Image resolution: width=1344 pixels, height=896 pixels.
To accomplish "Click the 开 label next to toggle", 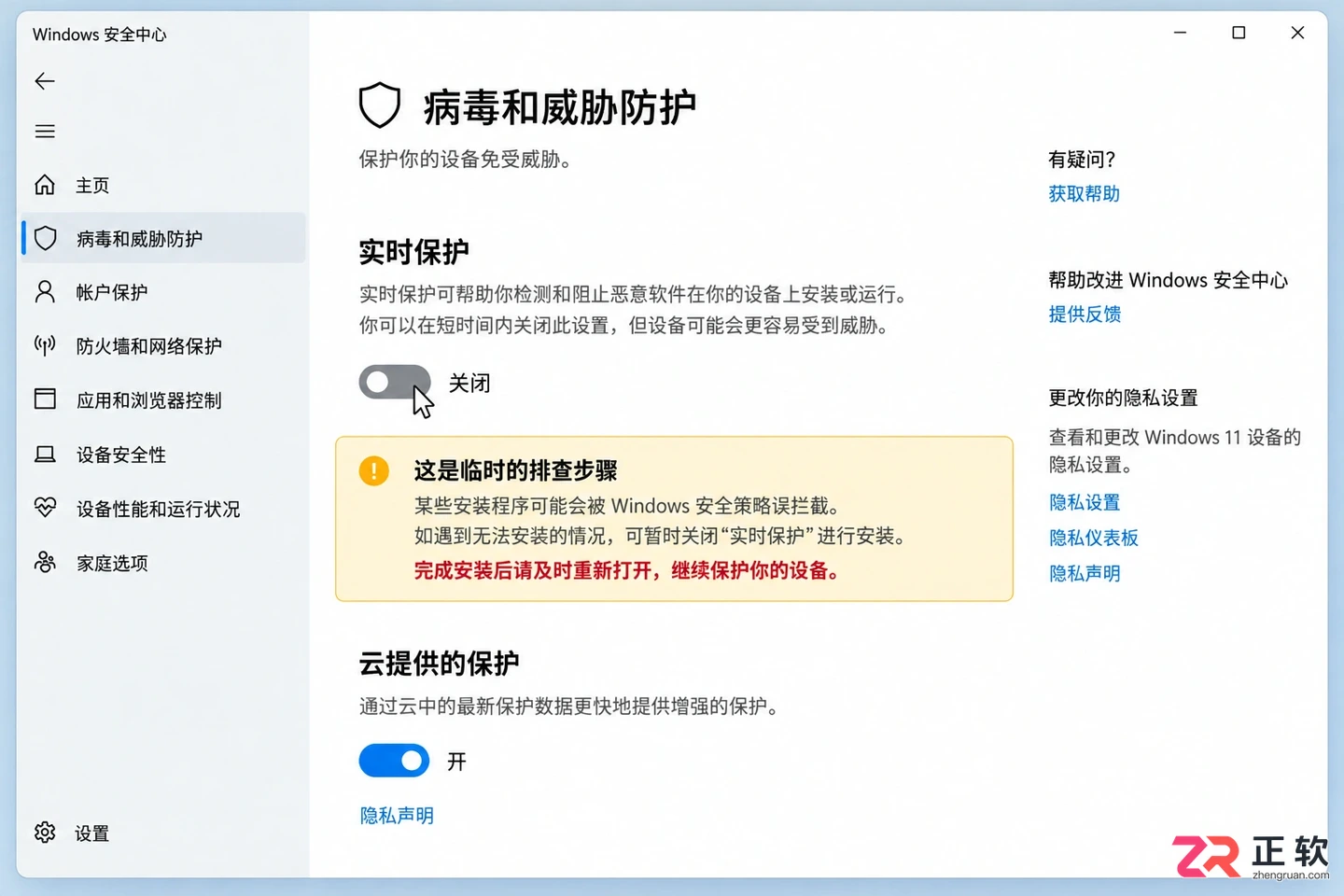I will click(x=456, y=762).
